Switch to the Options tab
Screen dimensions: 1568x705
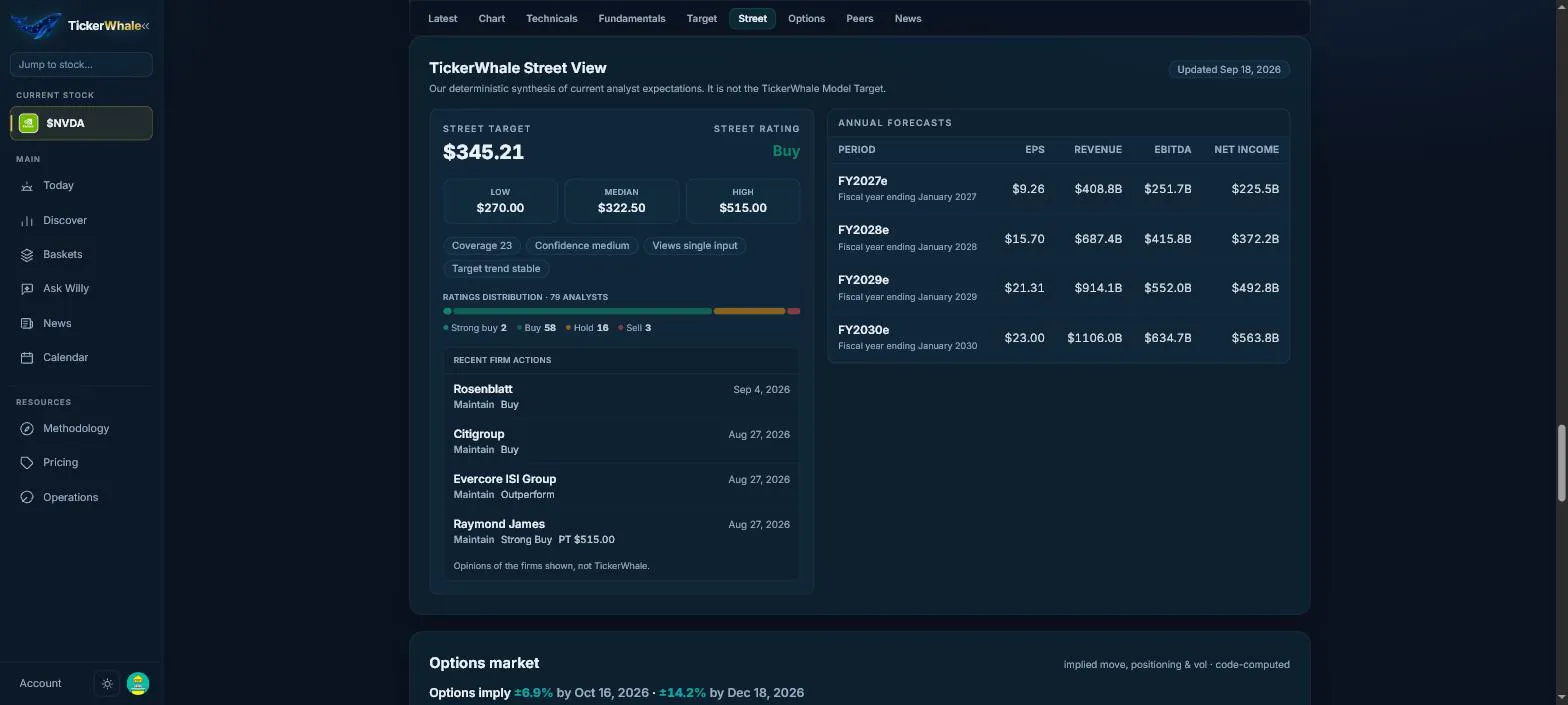tap(806, 19)
